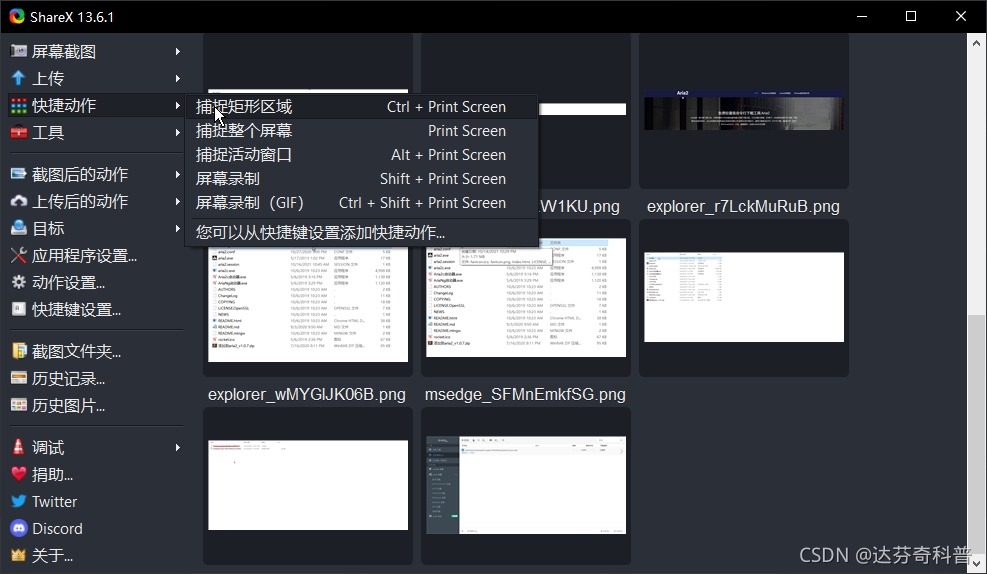Maximize the ShareX window
This screenshot has width=987, height=574.
click(911, 16)
